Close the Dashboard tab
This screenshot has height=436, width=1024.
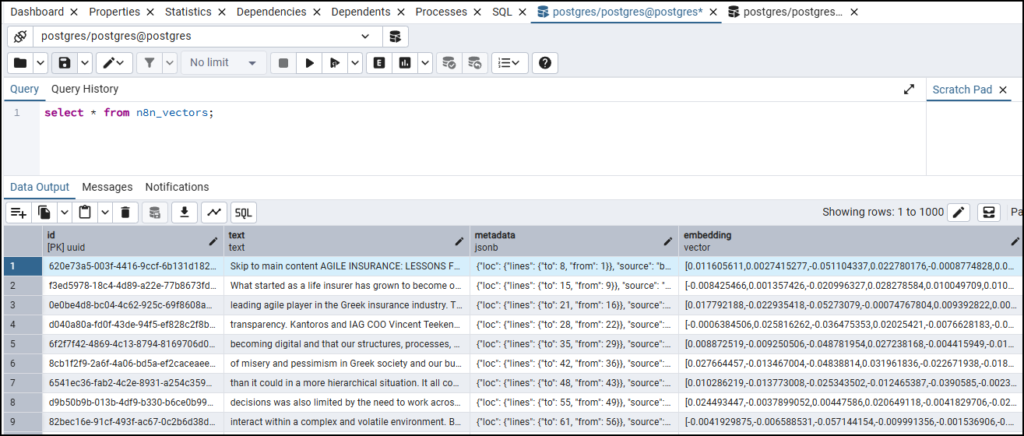tap(73, 12)
